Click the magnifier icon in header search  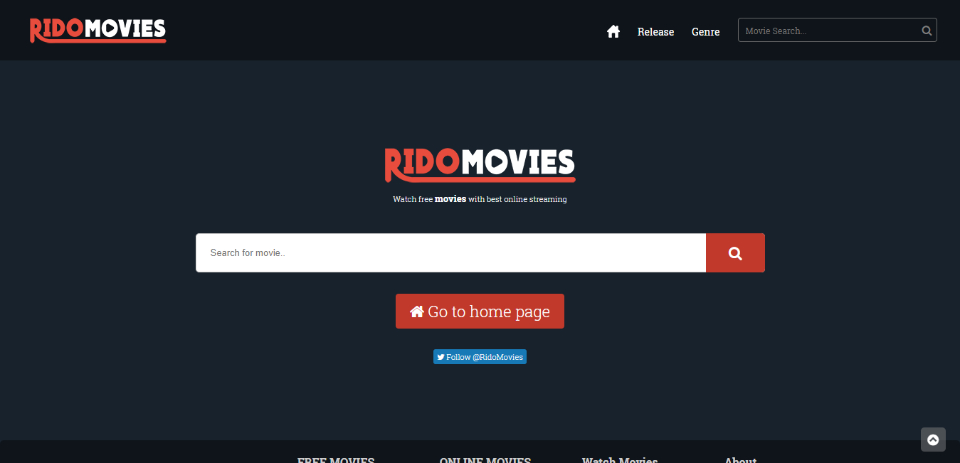926,31
